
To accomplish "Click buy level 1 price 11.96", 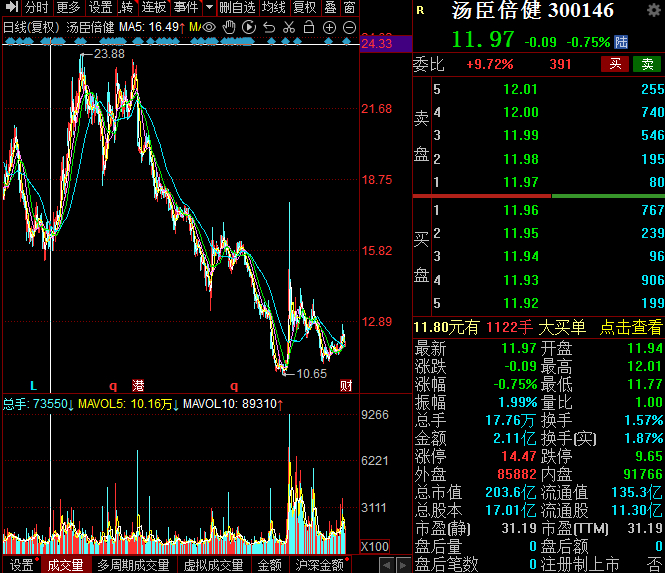I will coord(520,210).
